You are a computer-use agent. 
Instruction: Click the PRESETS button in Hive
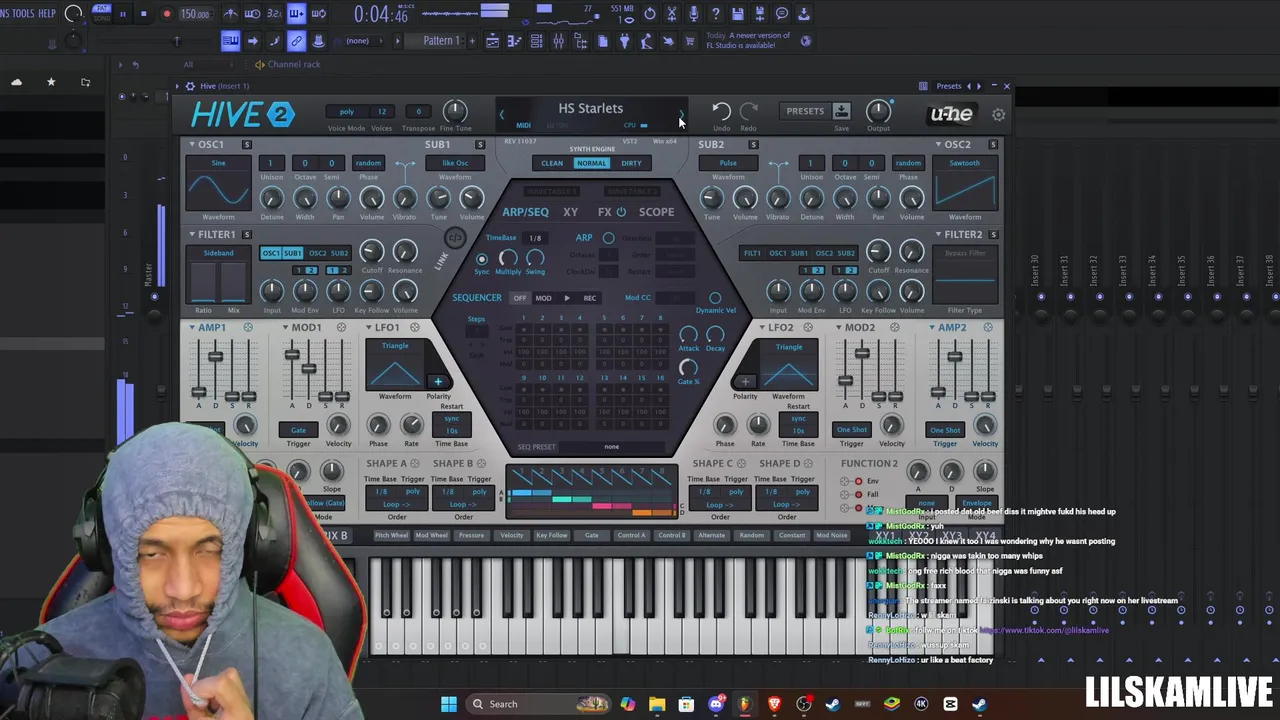point(805,111)
